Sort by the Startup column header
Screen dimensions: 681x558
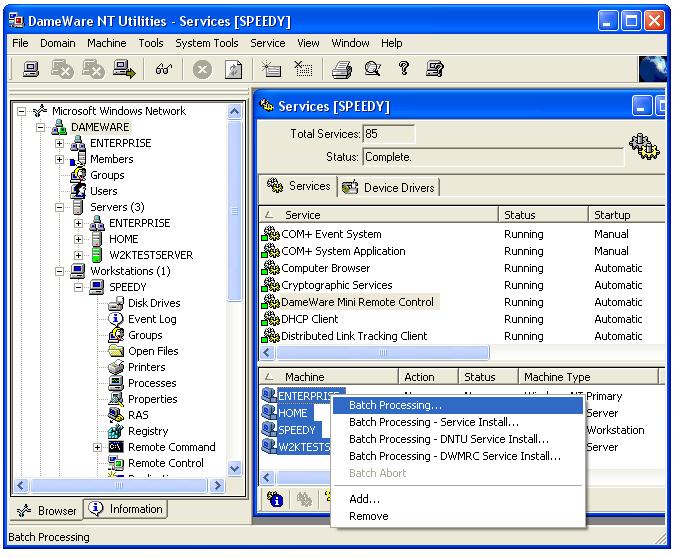pyautogui.click(x=626, y=215)
